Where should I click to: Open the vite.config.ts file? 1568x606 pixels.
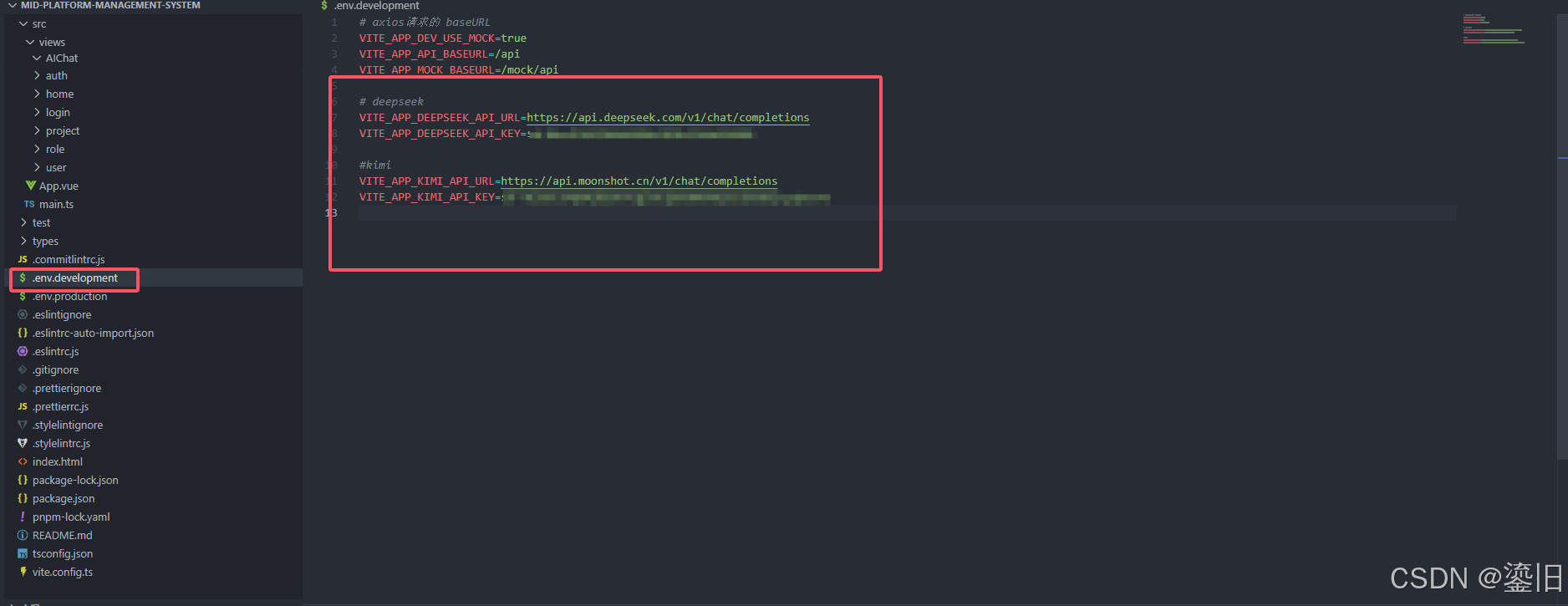(x=63, y=572)
